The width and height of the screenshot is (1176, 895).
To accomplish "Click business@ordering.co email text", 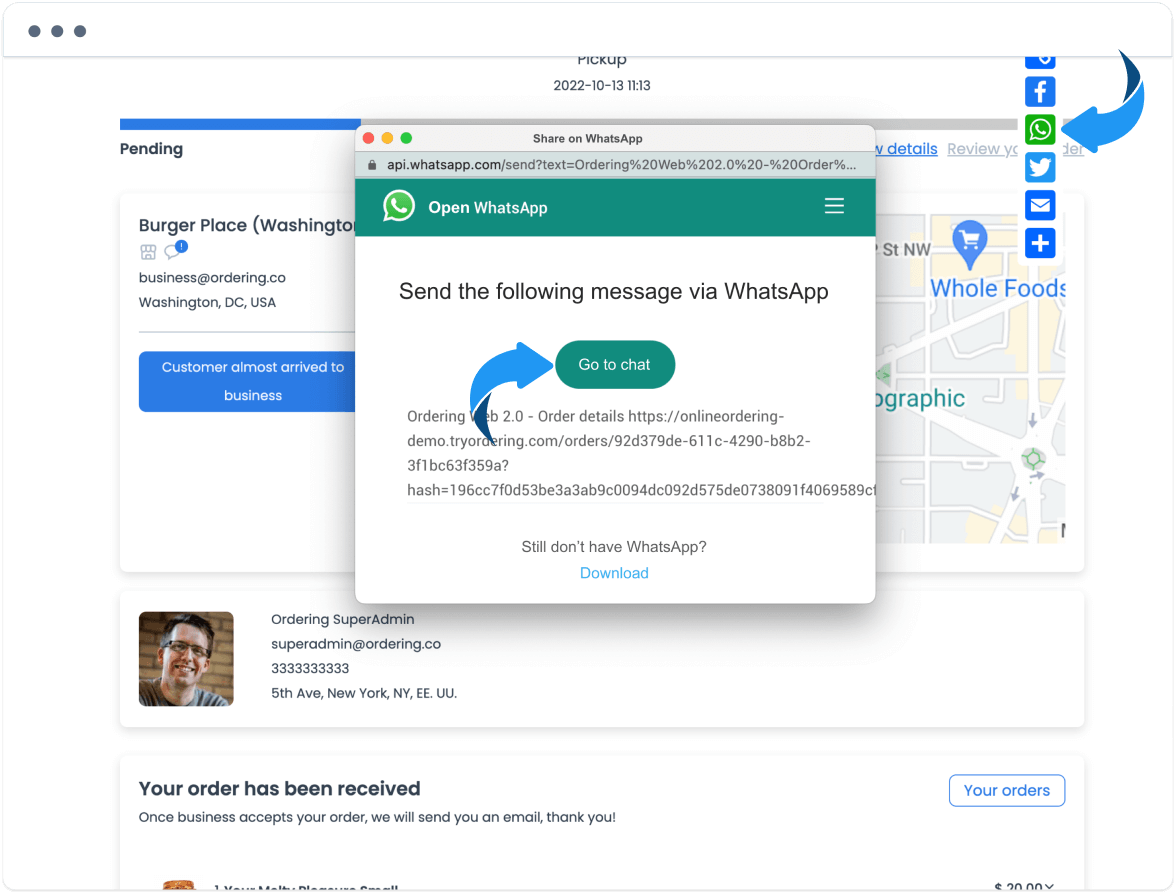I will 212,278.
